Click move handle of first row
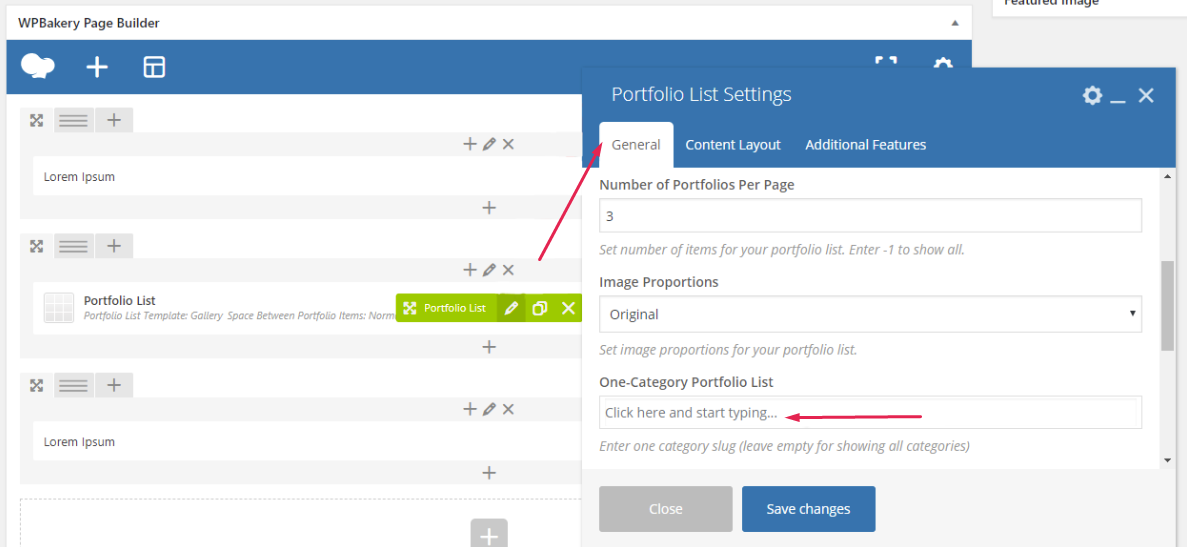 [x=36, y=120]
